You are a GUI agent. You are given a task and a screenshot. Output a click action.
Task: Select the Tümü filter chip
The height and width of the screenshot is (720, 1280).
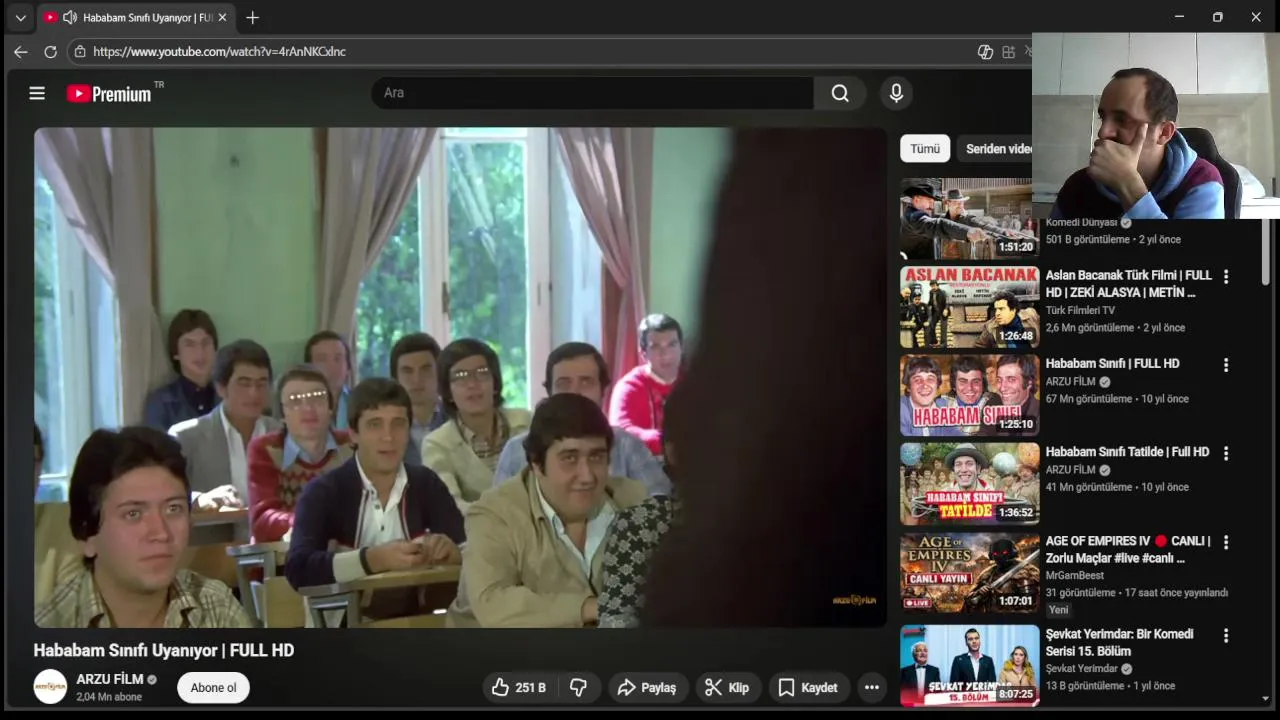pos(925,148)
